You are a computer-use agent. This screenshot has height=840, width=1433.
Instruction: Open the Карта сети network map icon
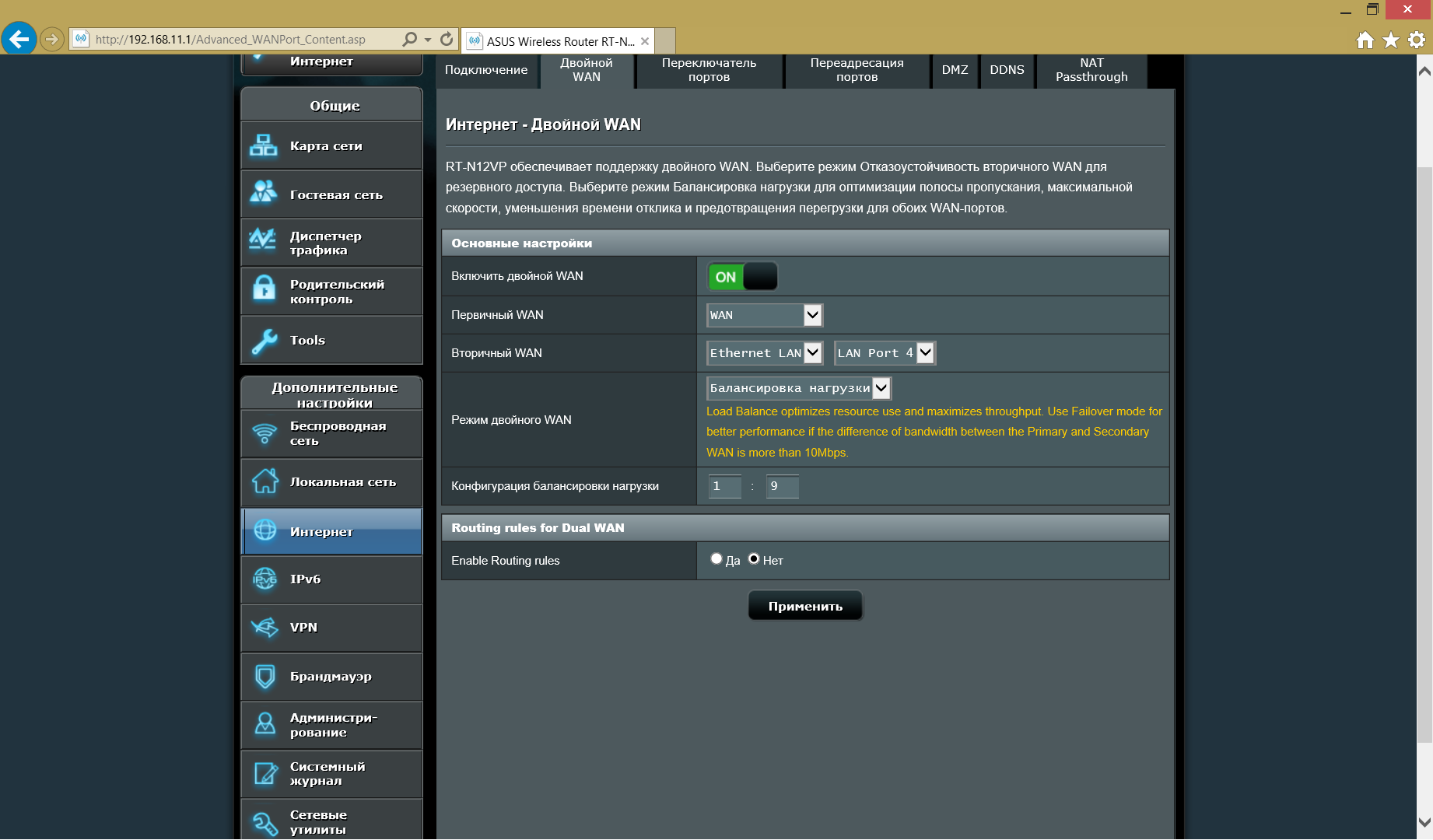point(264,145)
